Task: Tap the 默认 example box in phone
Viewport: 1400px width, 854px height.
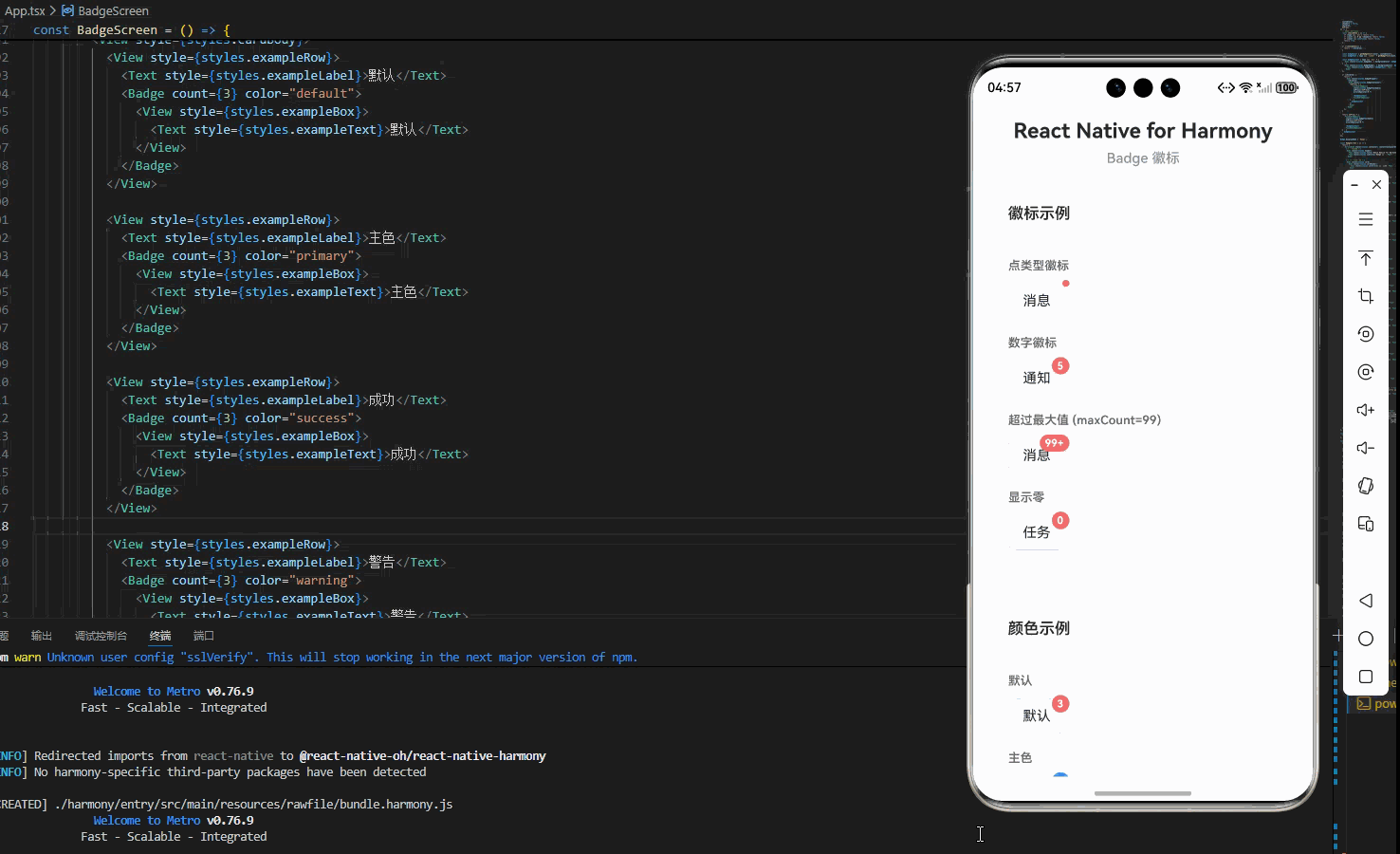Action: (x=1036, y=715)
